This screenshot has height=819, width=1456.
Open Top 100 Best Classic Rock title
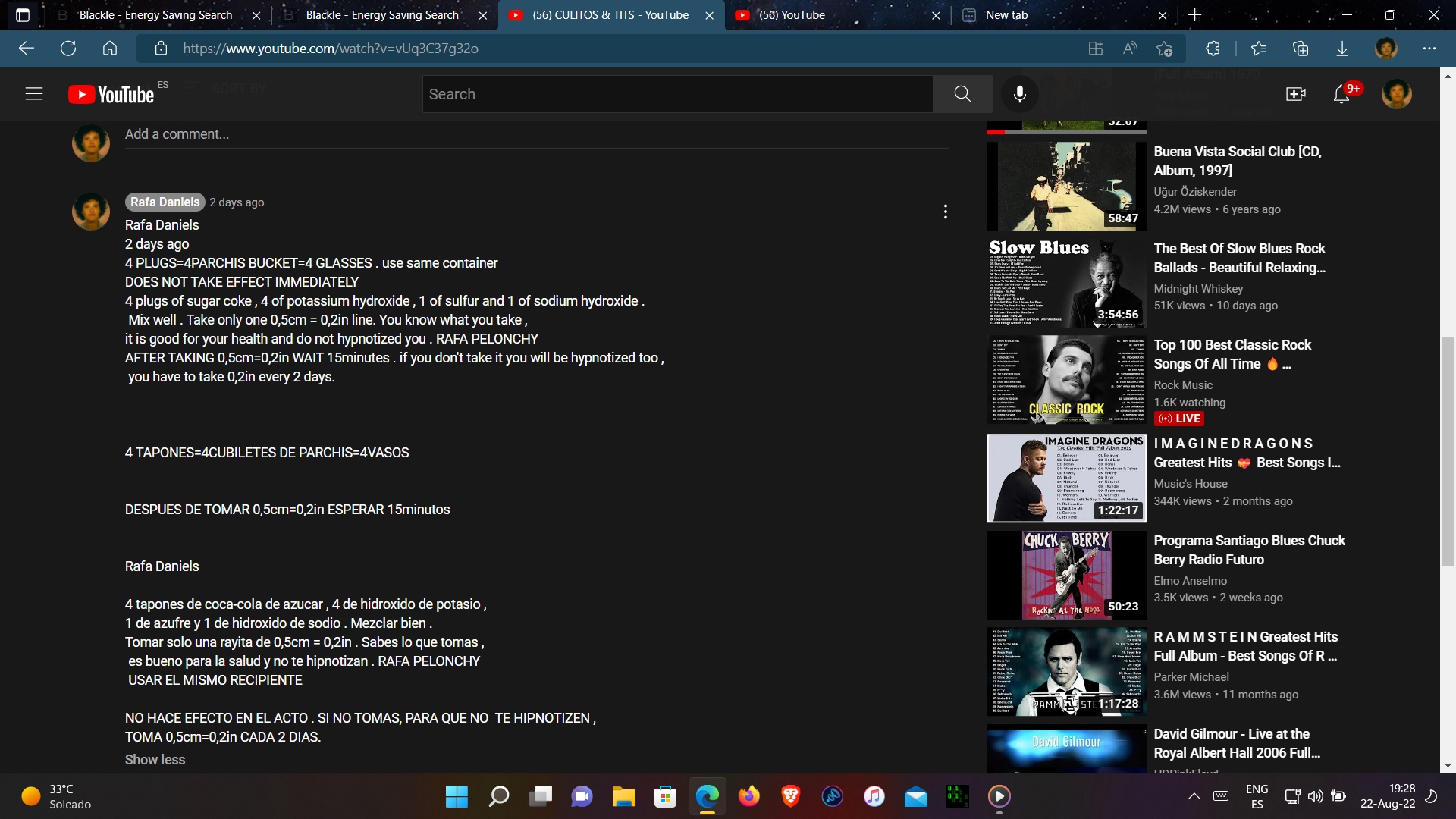[x=1232, y=354]
